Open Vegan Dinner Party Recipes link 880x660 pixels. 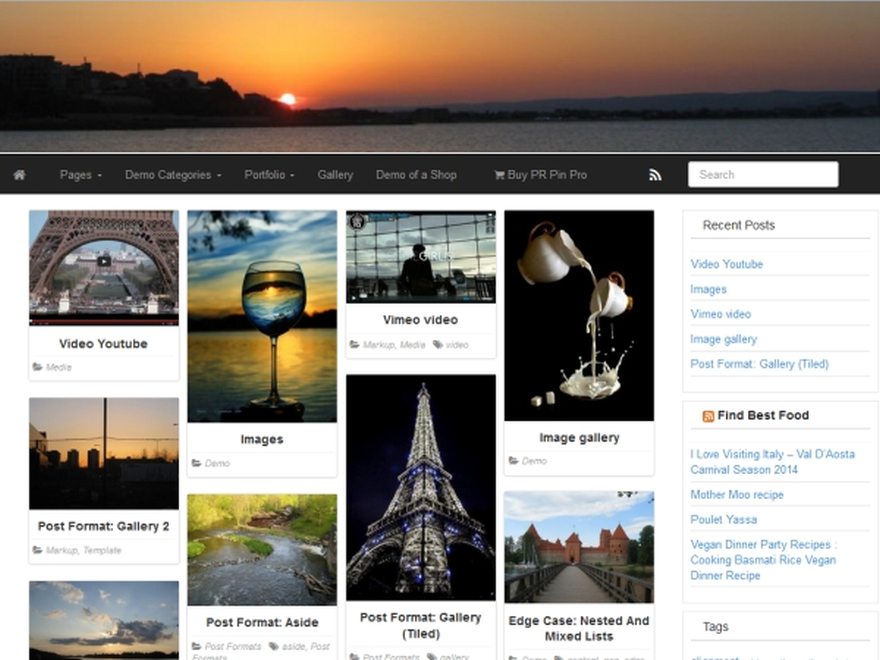coord(764,560)
